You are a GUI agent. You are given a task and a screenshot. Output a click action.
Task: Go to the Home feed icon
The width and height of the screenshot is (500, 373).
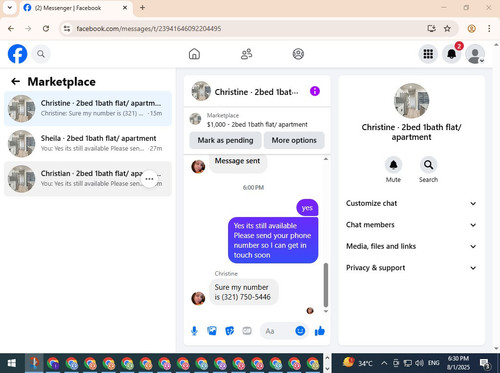[194, 54]
